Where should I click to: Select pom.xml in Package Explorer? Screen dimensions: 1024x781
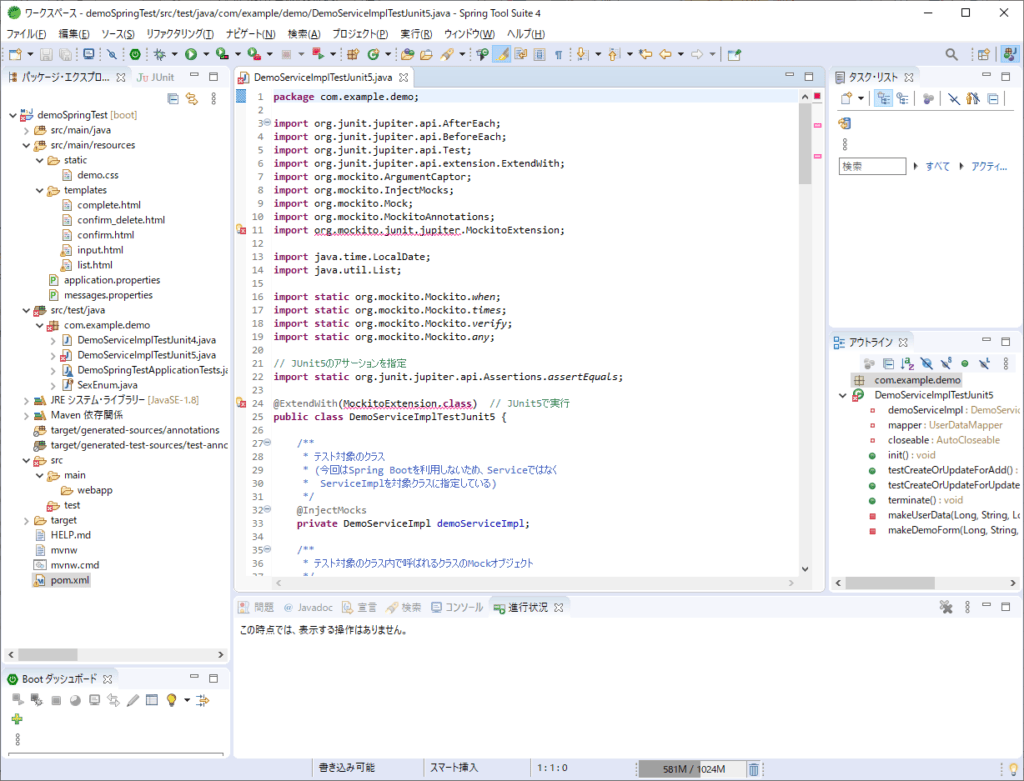click(70, 581)
